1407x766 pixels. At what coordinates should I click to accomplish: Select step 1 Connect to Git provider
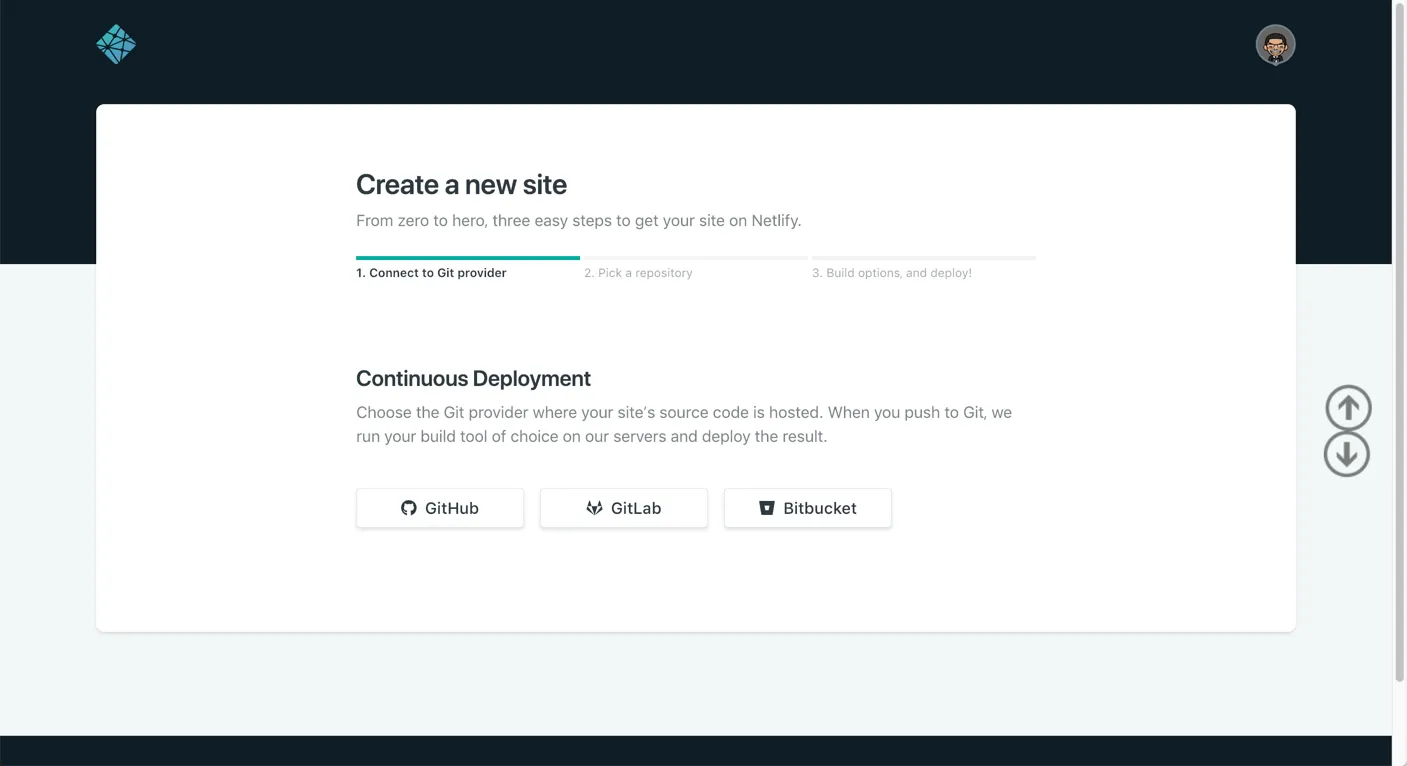431,273
